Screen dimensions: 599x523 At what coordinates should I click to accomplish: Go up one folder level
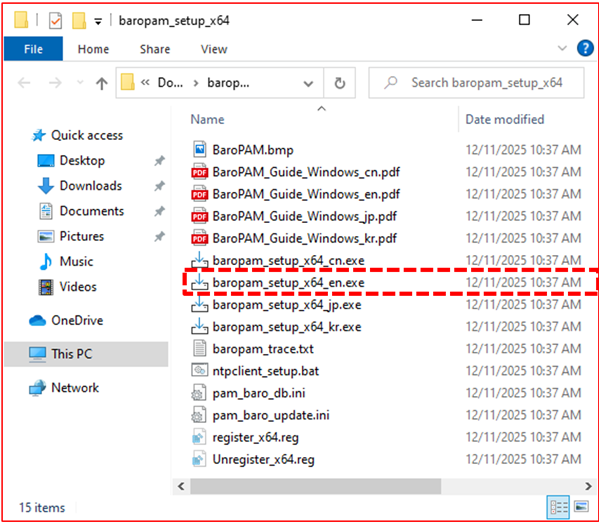tap(102, 83)
